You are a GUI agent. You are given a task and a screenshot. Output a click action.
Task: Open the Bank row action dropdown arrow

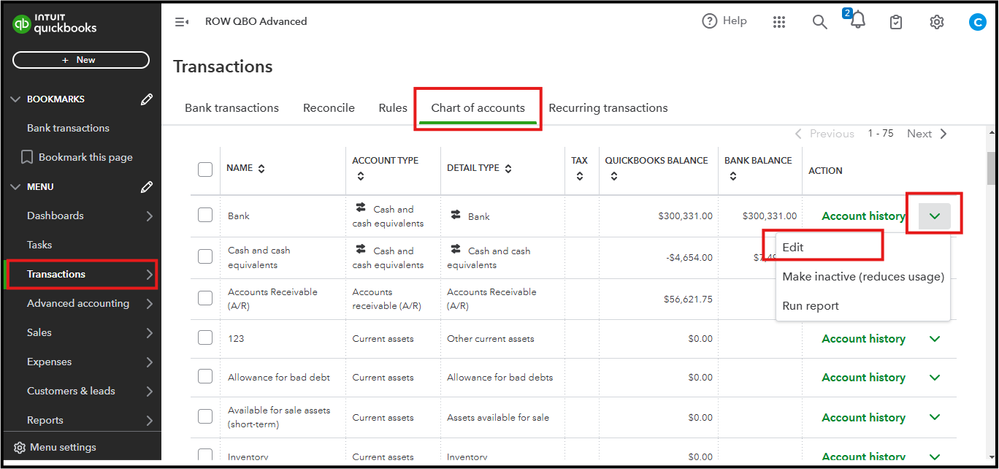(935, 215)
